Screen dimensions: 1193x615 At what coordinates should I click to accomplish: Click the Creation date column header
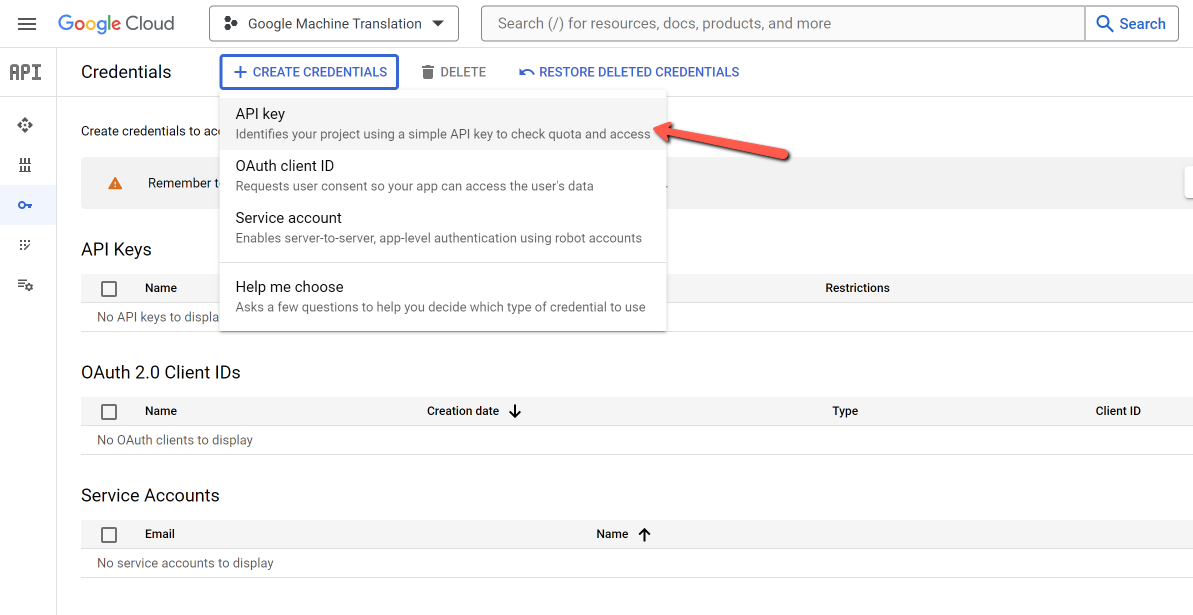click(x=463, y=411)
